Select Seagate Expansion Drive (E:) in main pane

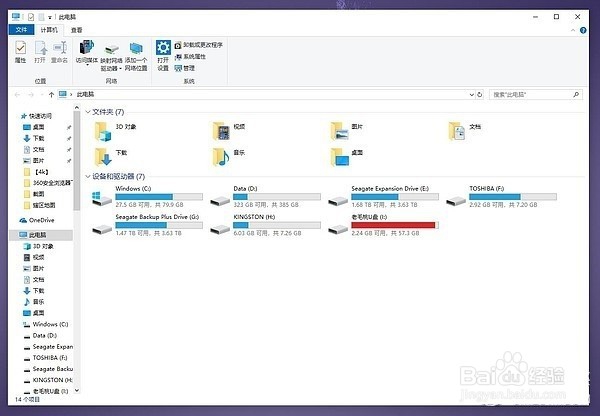384,197
